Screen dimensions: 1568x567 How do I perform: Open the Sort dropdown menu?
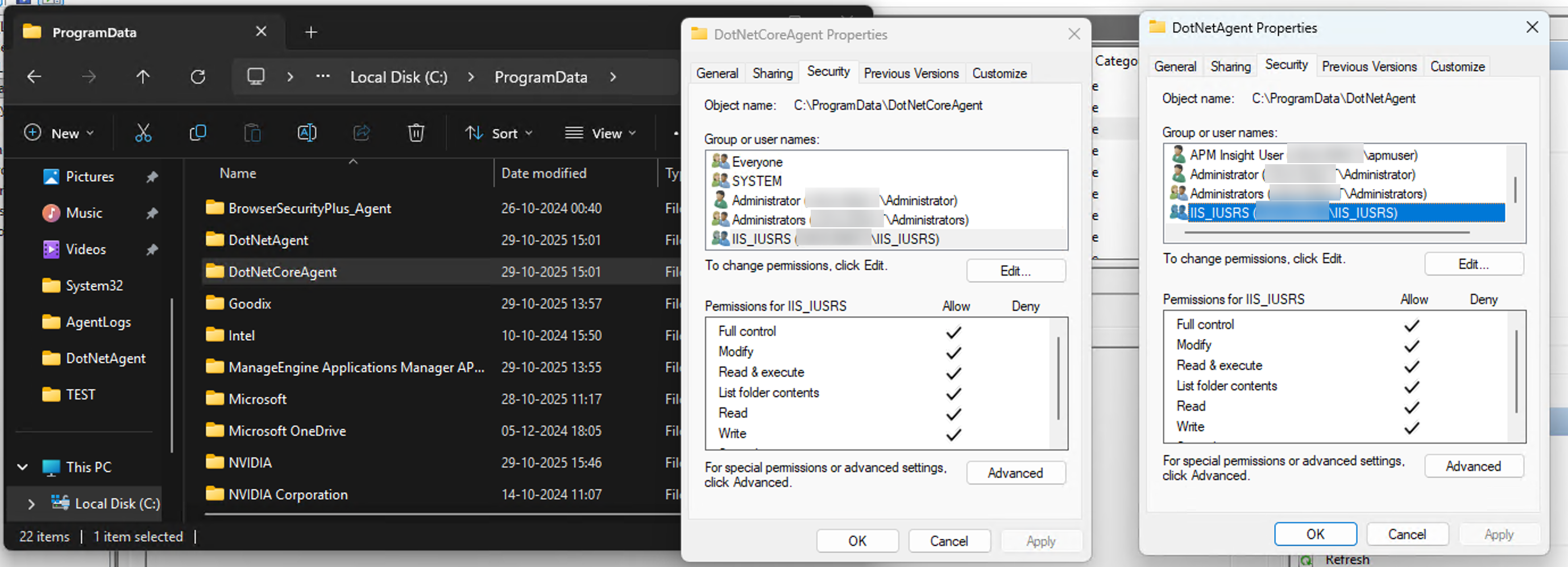click(x=499, y=134)
